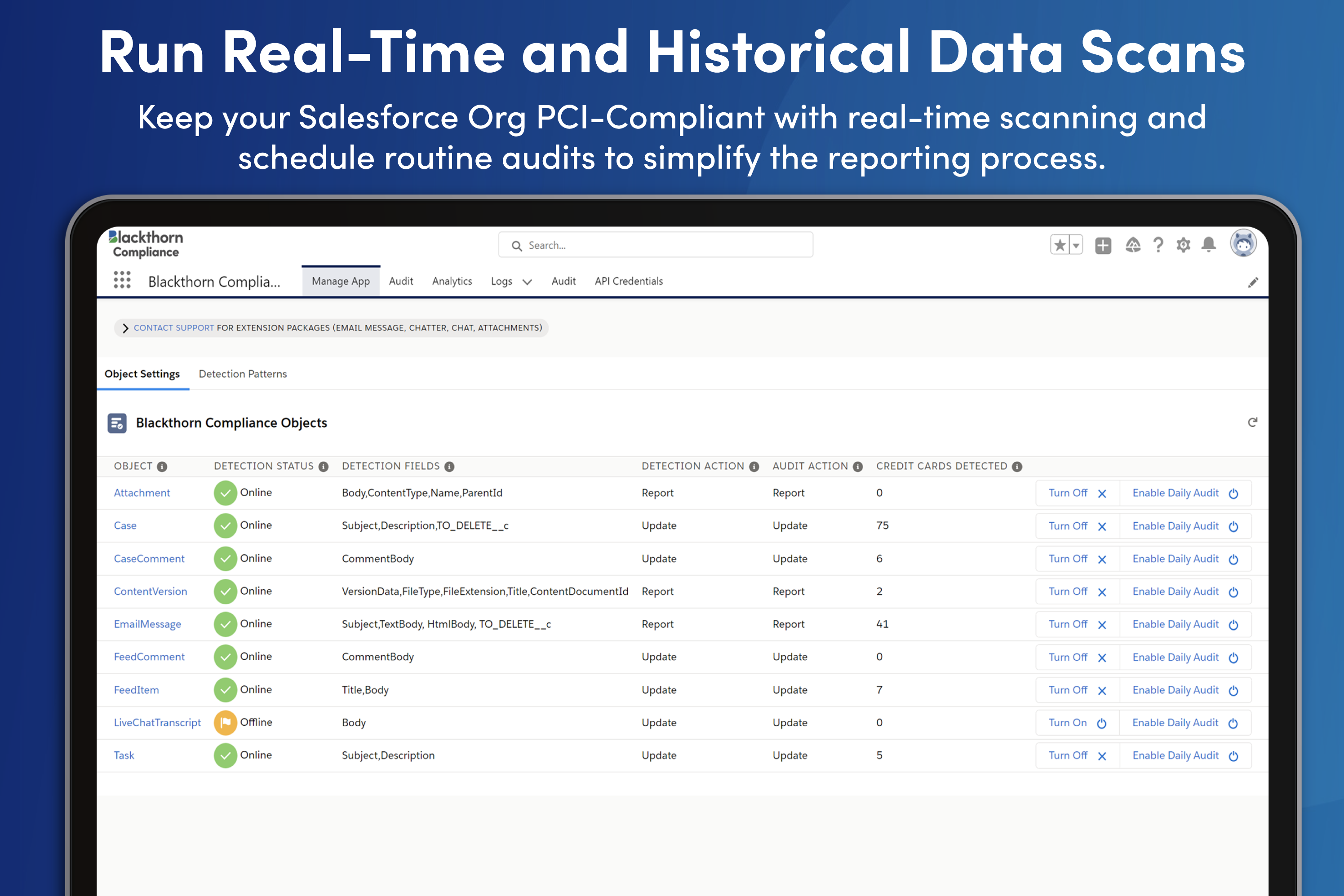
Task: Turn Off detection for CaseComment
Action: tap(1077, 559)
